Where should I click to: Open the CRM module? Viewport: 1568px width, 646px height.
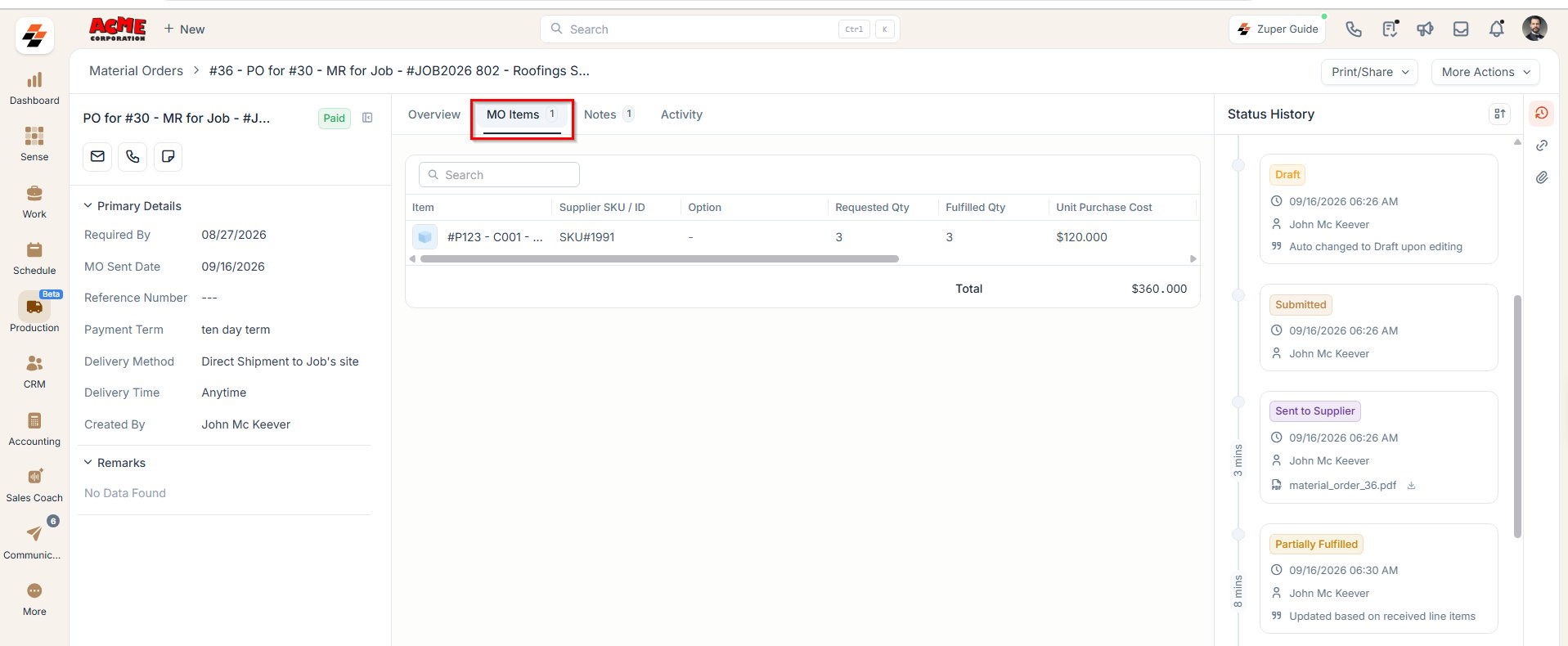[34, 364]
